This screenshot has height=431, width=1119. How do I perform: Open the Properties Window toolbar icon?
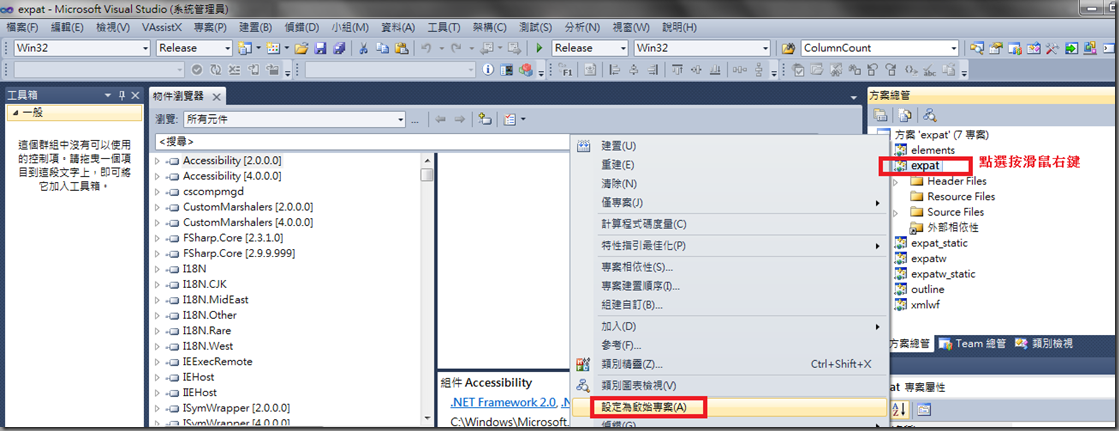click(995, 49)
